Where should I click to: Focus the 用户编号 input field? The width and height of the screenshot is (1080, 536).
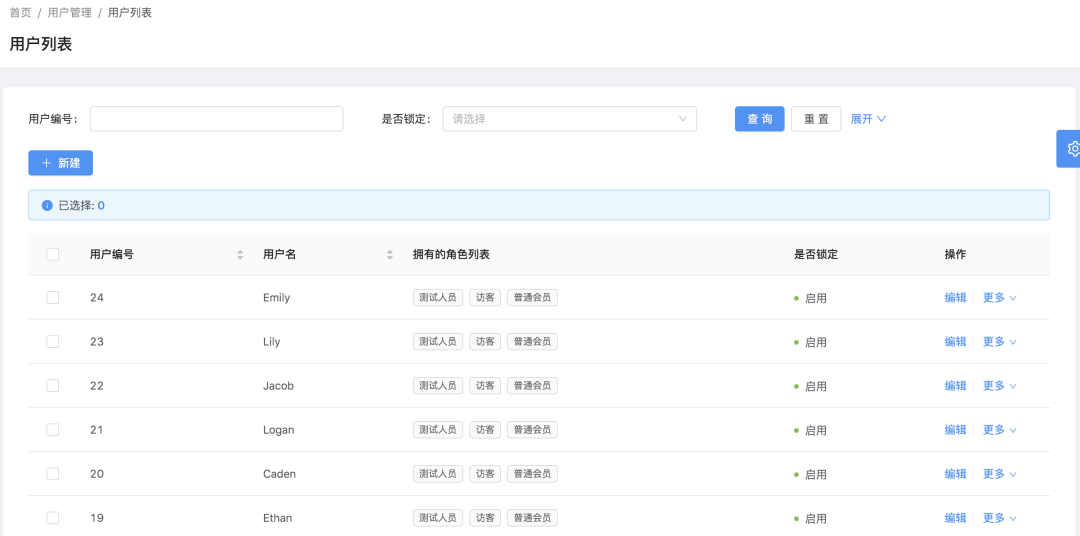[x=216, y=118]
